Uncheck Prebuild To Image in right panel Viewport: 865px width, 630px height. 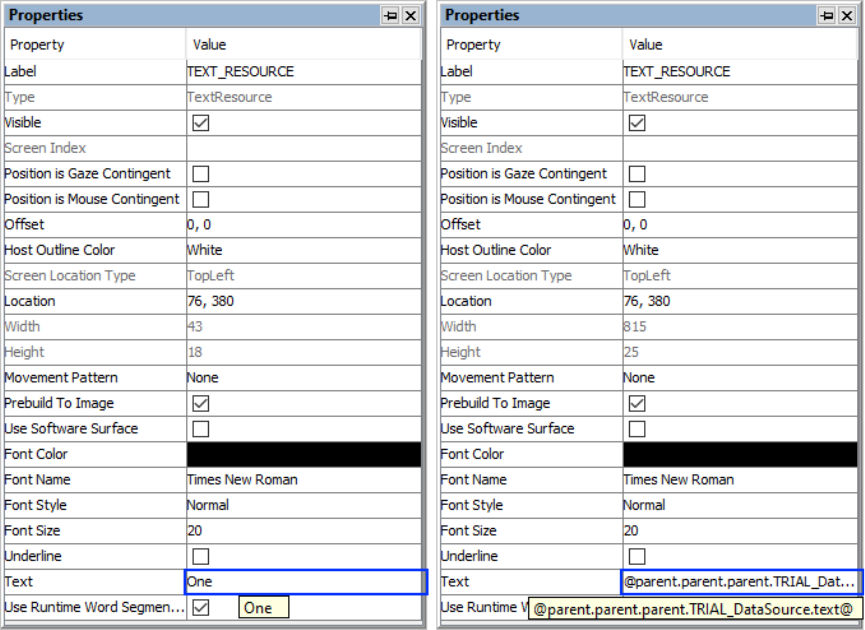(x=637, y=403)
